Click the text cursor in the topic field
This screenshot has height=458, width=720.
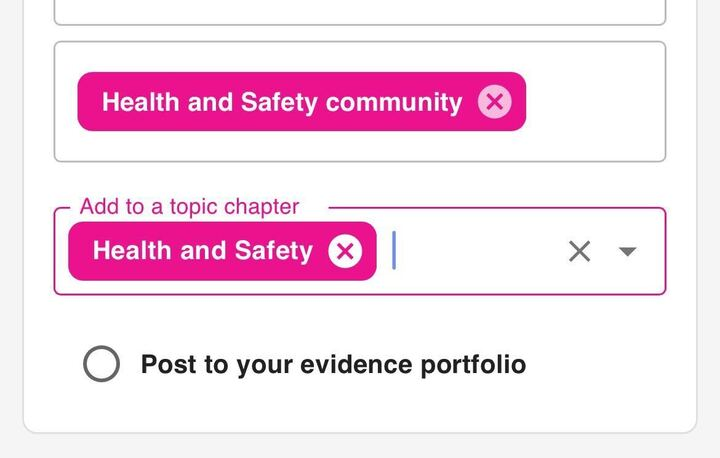(x=395, y=251)
